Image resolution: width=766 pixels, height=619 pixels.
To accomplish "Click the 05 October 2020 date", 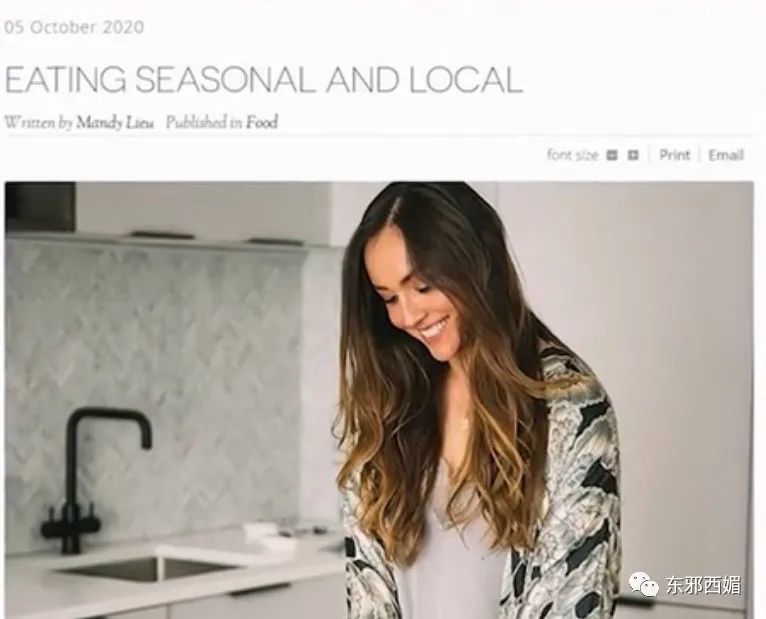I will click(74, 27).
